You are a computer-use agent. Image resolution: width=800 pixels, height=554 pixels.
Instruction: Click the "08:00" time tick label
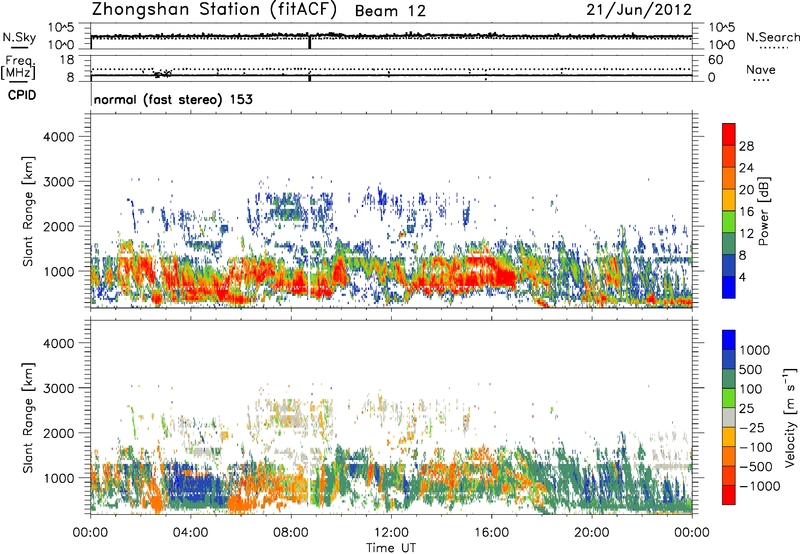coord(291,533)
